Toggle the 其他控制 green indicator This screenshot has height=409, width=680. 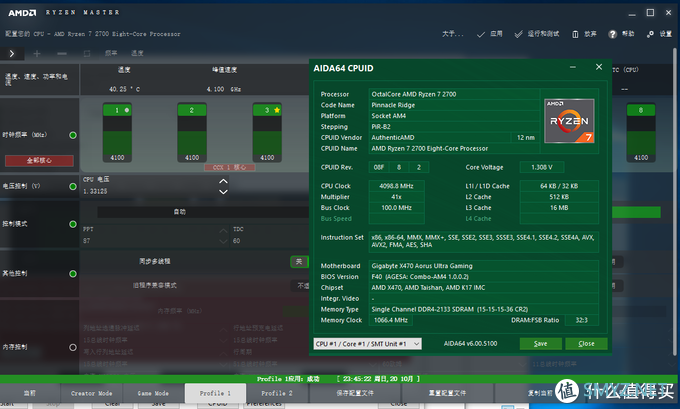(73, 274)
